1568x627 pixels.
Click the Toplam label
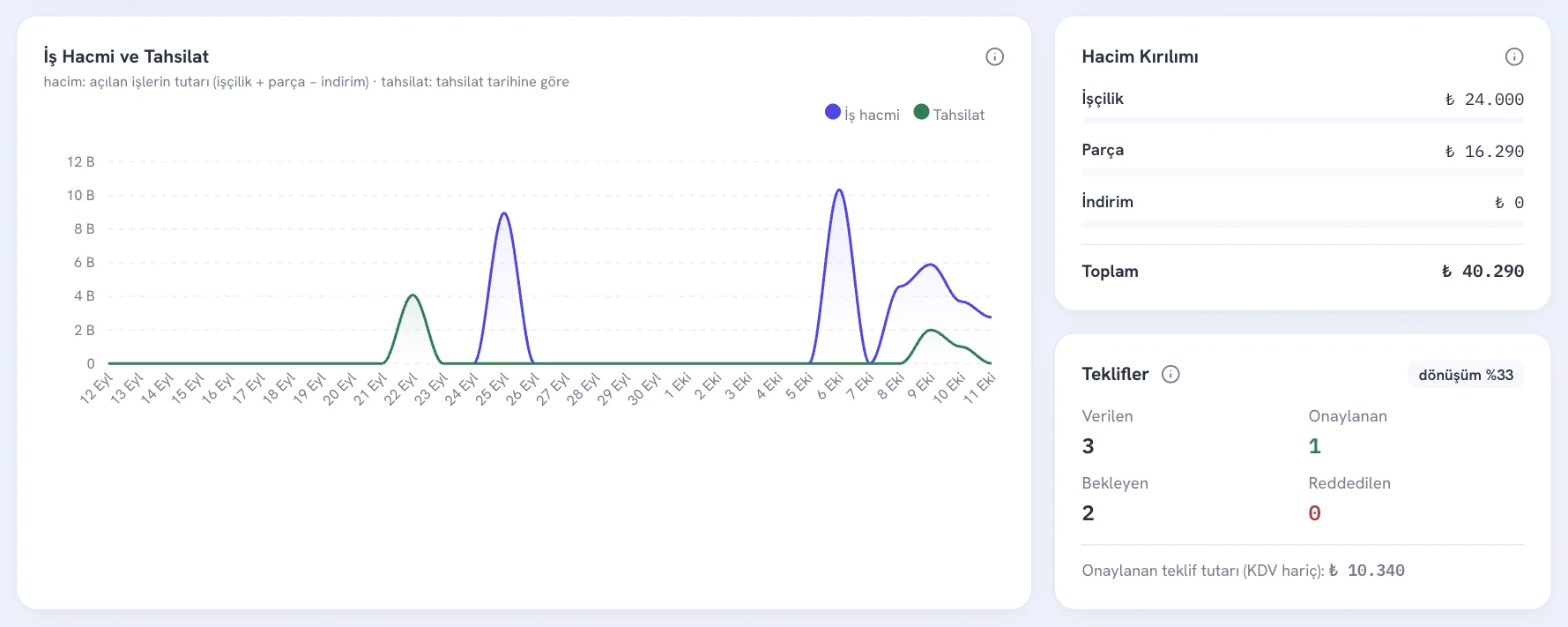(x=1111, y=272)
